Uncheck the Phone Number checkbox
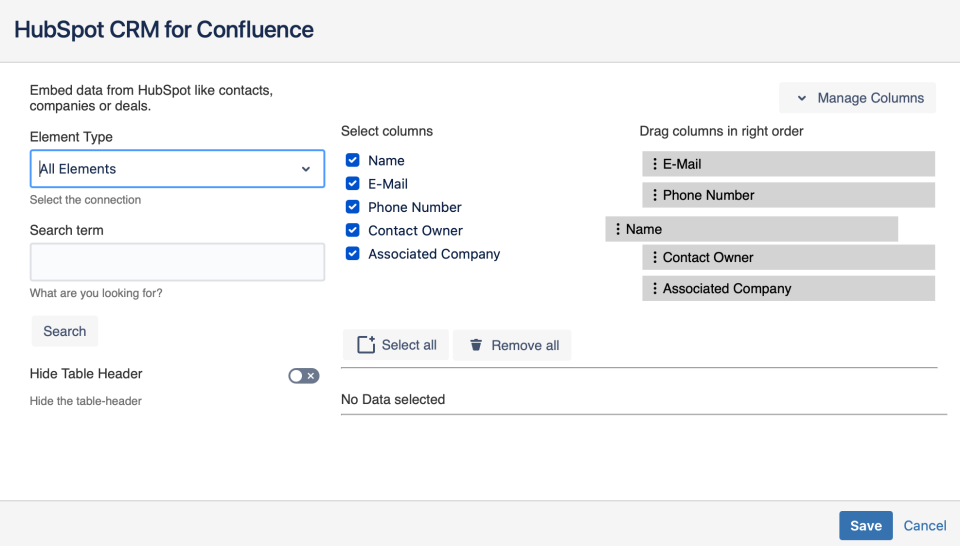 (353, 207)
